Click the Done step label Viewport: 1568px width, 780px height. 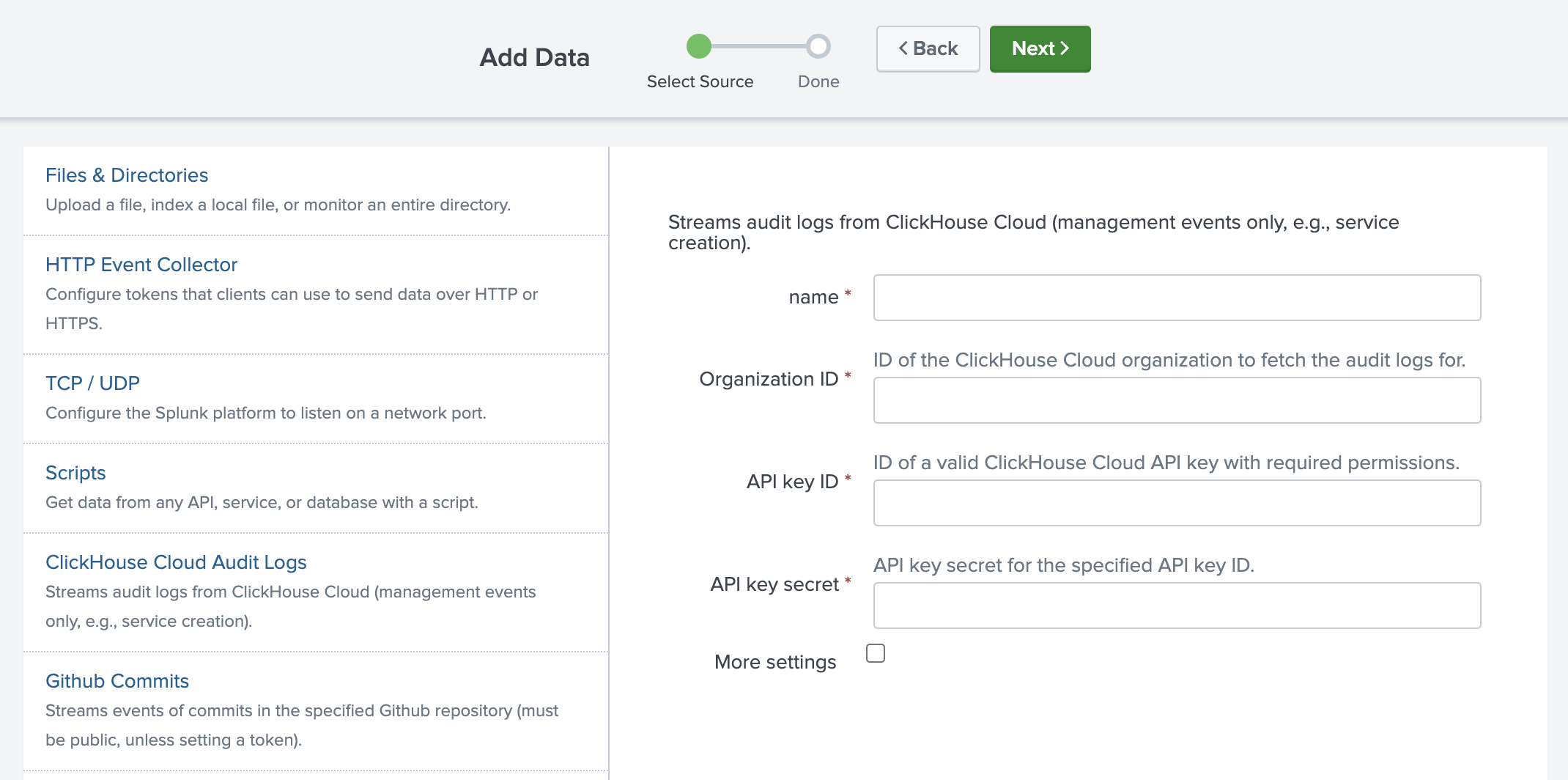coord(818,81)
